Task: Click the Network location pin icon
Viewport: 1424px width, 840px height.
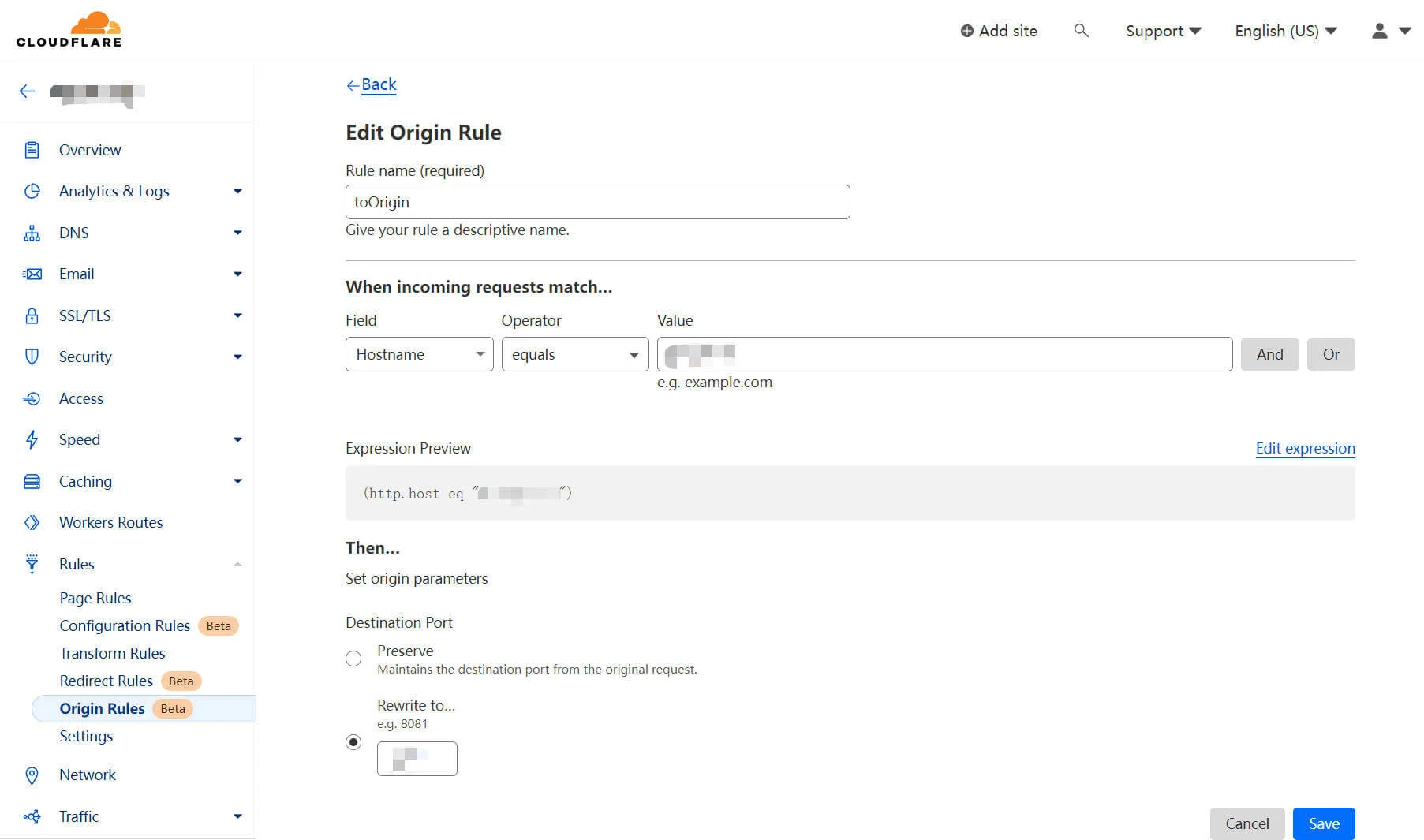Action: tap(32, 775)
